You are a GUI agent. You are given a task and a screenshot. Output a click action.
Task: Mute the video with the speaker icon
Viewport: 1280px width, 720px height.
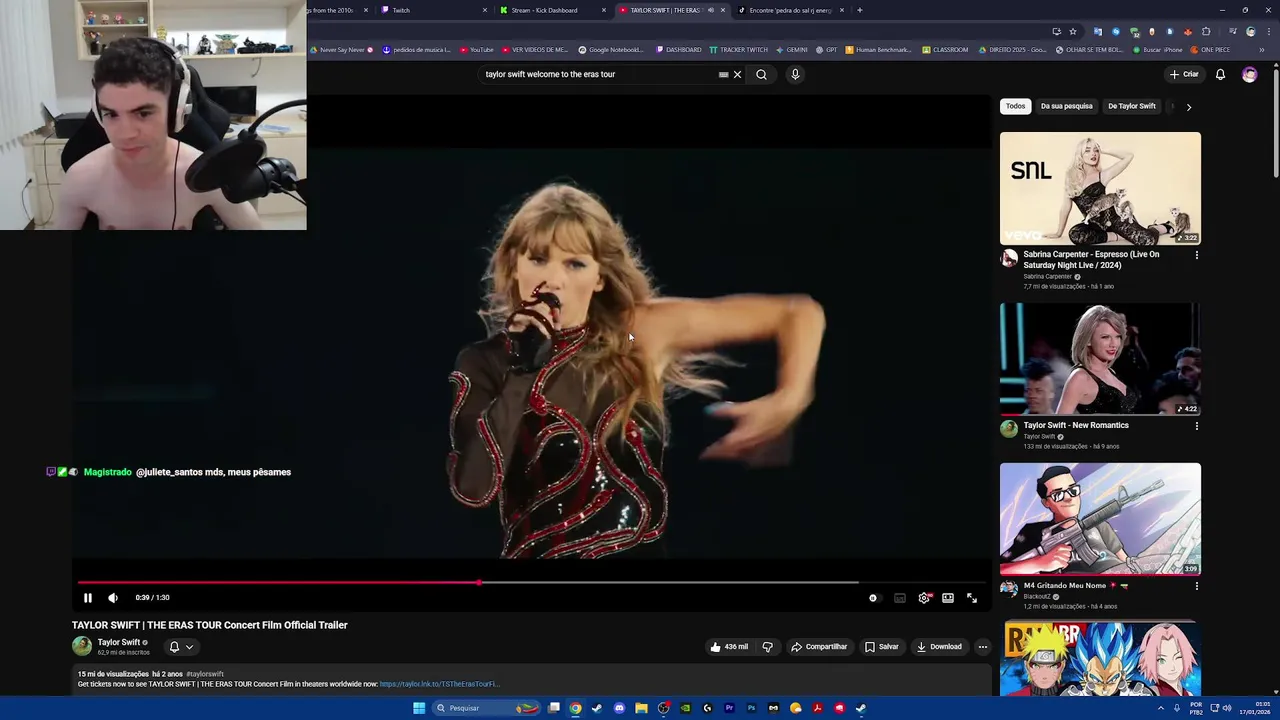(113, 598)
